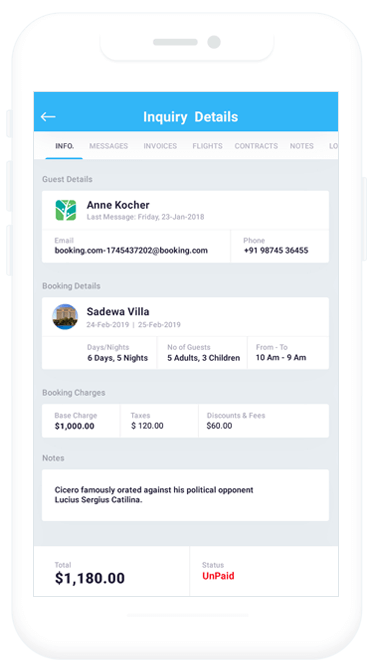Tap the 5 Adults, 3 Children field
372x671 pixels.
pos(204,358)
